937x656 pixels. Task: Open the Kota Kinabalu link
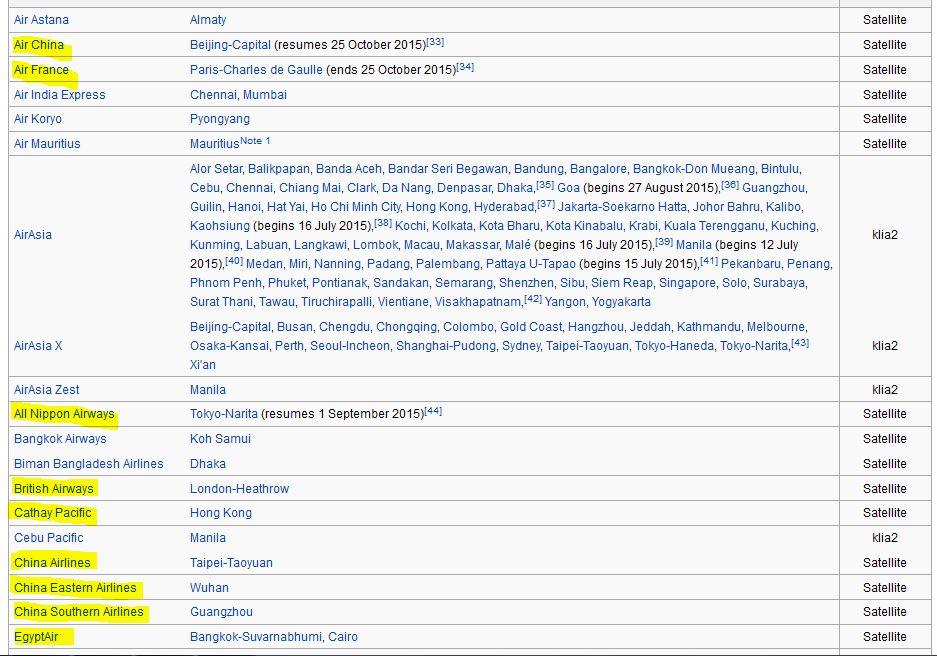pos(584,226)
